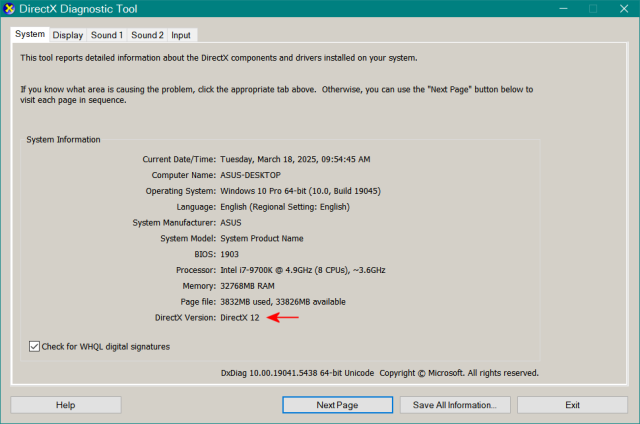The image size is (640, 424).
Task: Select the DirectX 12 version value
Action: pyautogui.click(x=240, y=317)
